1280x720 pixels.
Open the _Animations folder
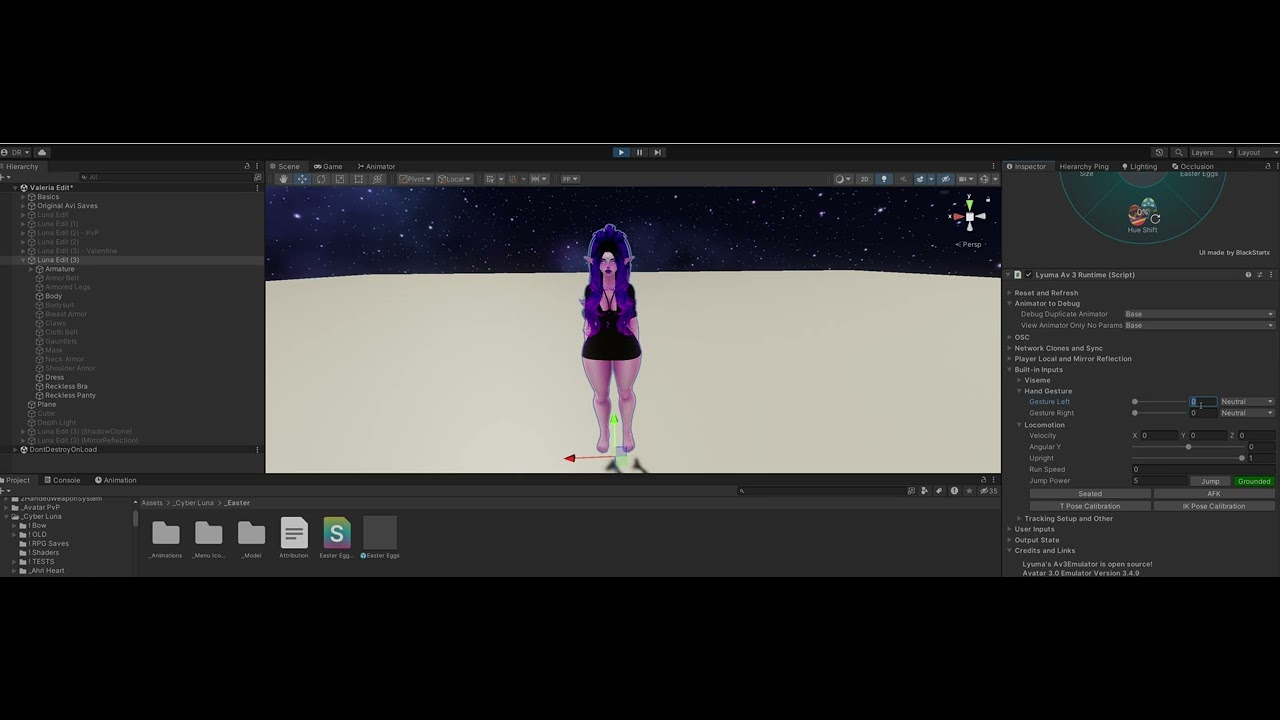click(x=166, y=538)
